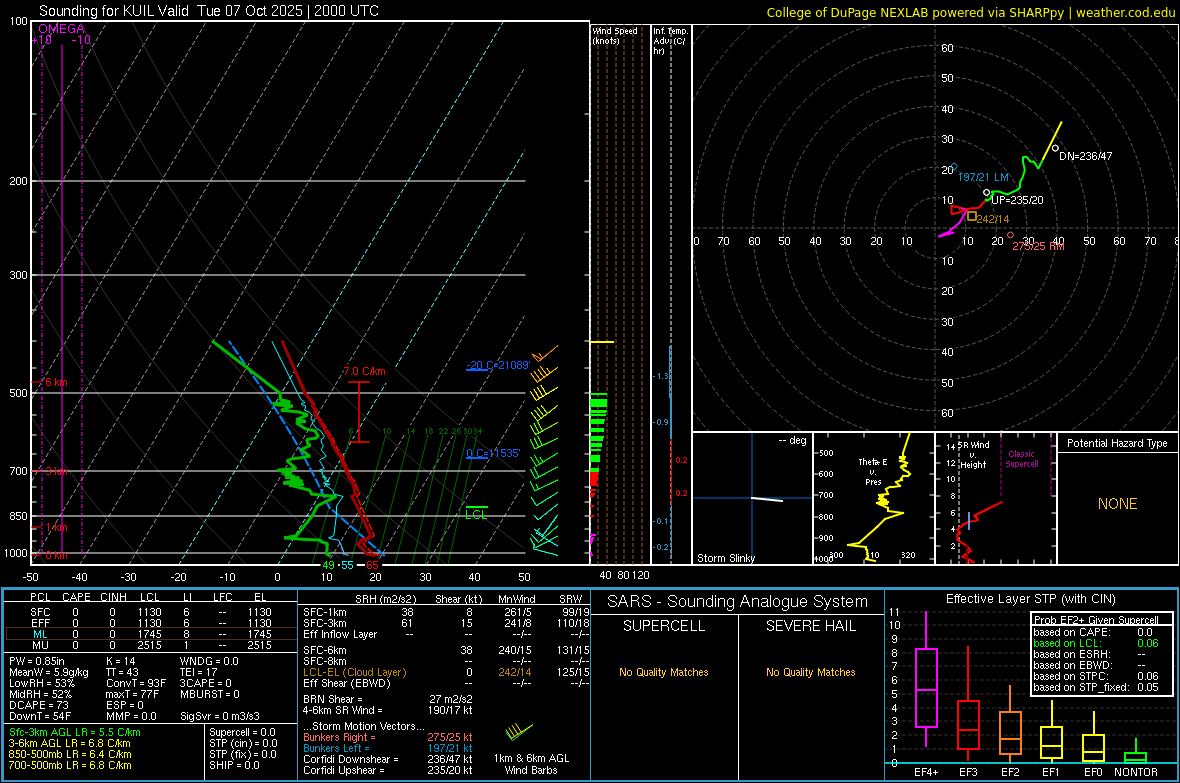This screenshot has height=783, width=1180.
Task: Select the SFC-6km kinematics row
Action: coord(446,650)
